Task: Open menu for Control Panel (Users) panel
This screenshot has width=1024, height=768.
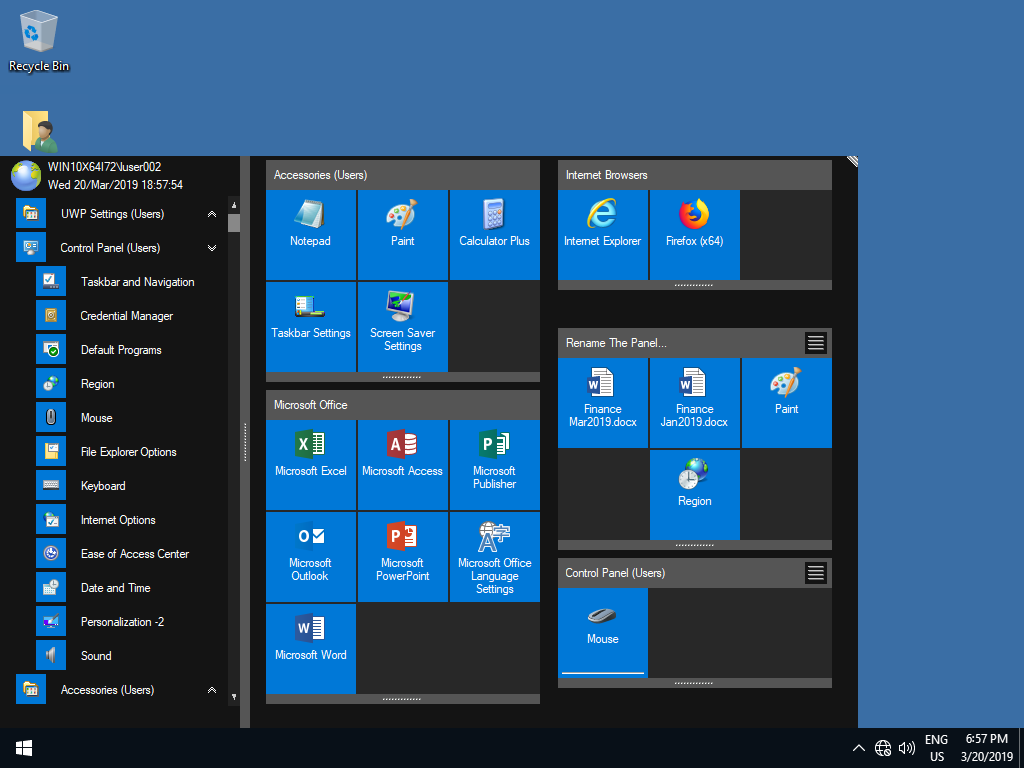Action: (816, 573)
